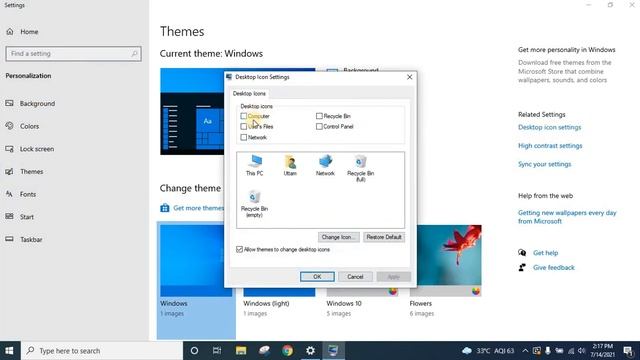Open the Desktop icon settings link
The height and width of the screenshot is (360, 640).
(x=549, y=127)
